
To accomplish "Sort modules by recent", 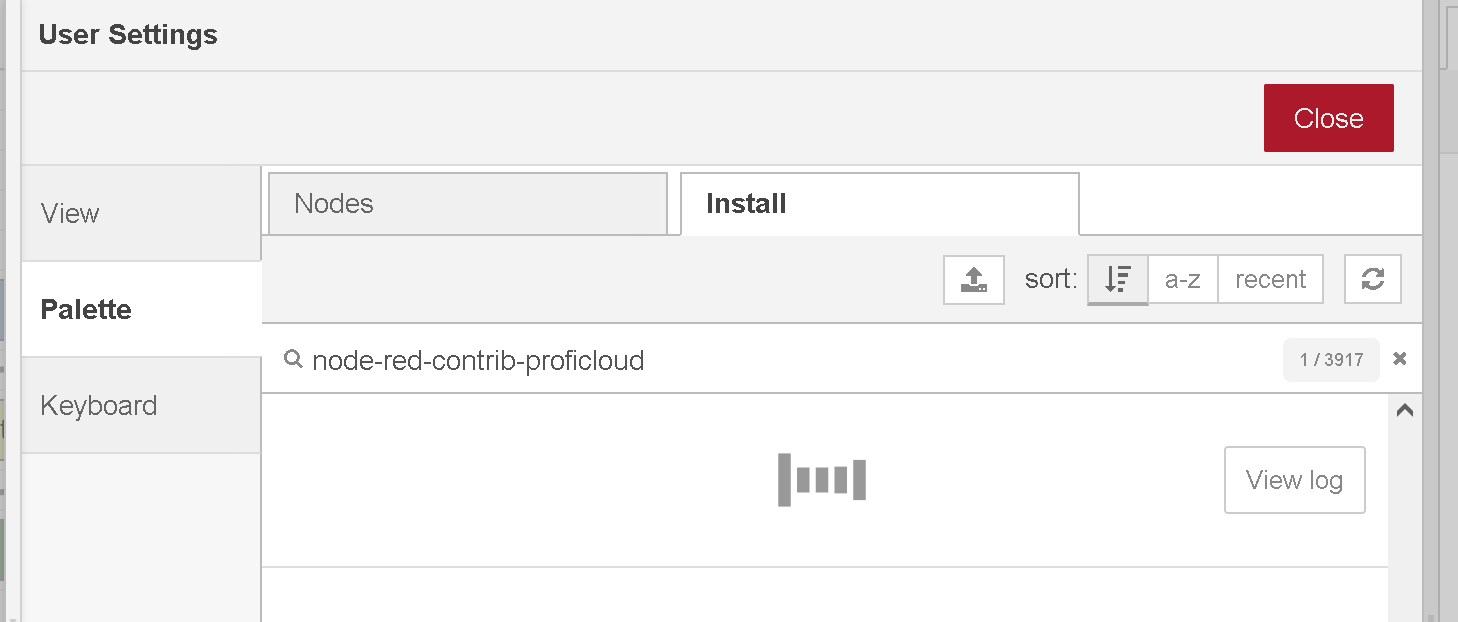I will pyautogui.click(x=1270, y=280).
